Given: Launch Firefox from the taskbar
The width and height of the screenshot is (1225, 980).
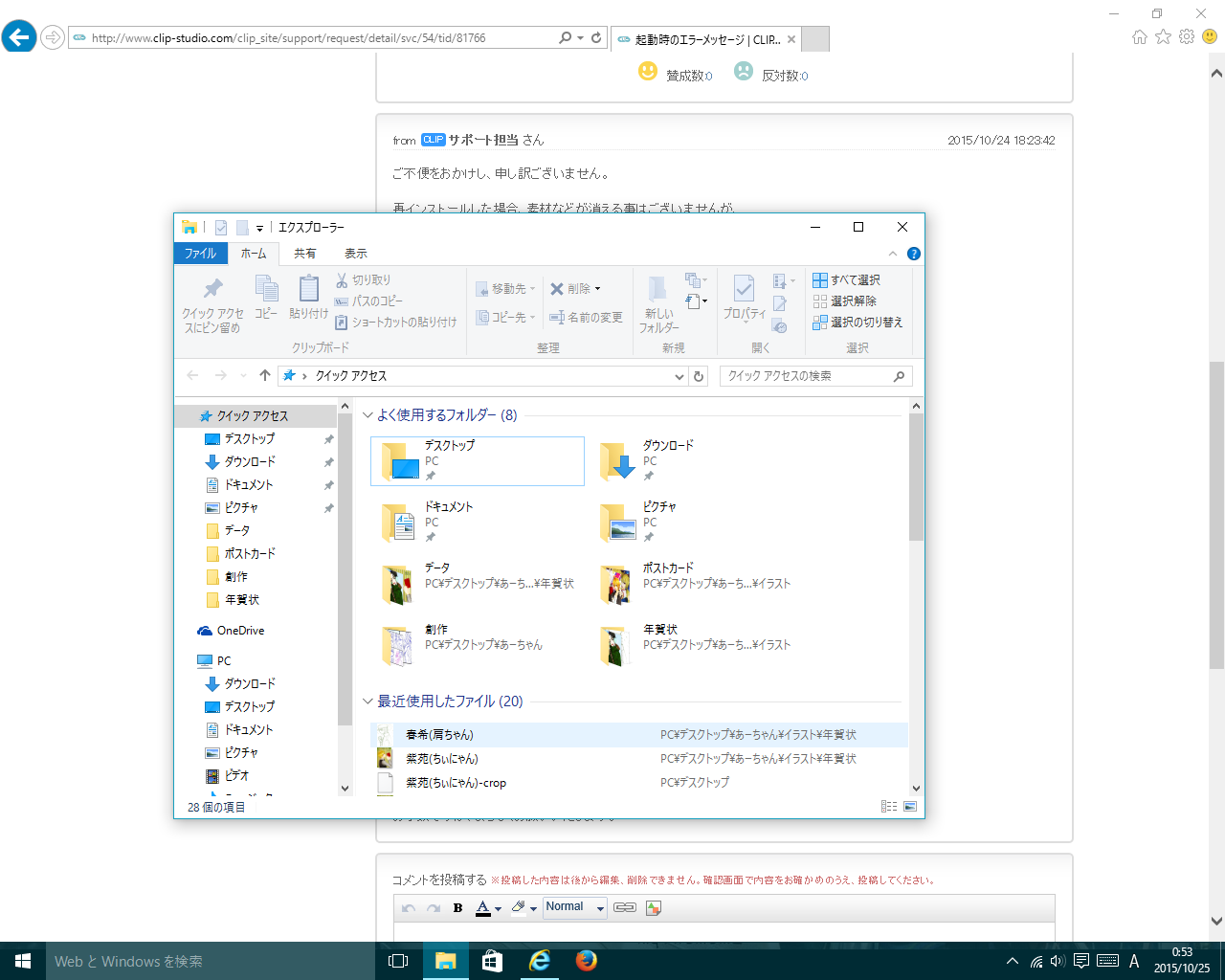Looking at the screenshot, I should (x=587, y=961).
